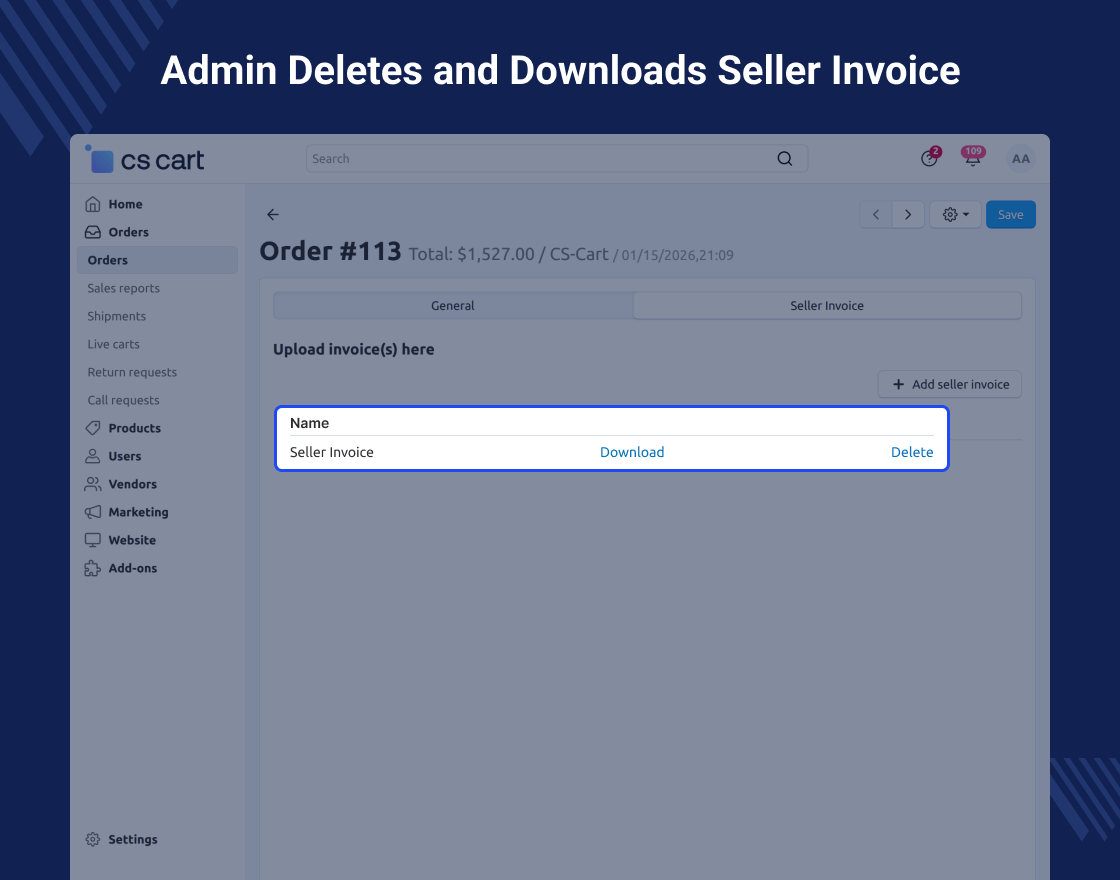Click the CS-Cart logo
Screen dimensions: 1120x880
(x=145, y=160)
